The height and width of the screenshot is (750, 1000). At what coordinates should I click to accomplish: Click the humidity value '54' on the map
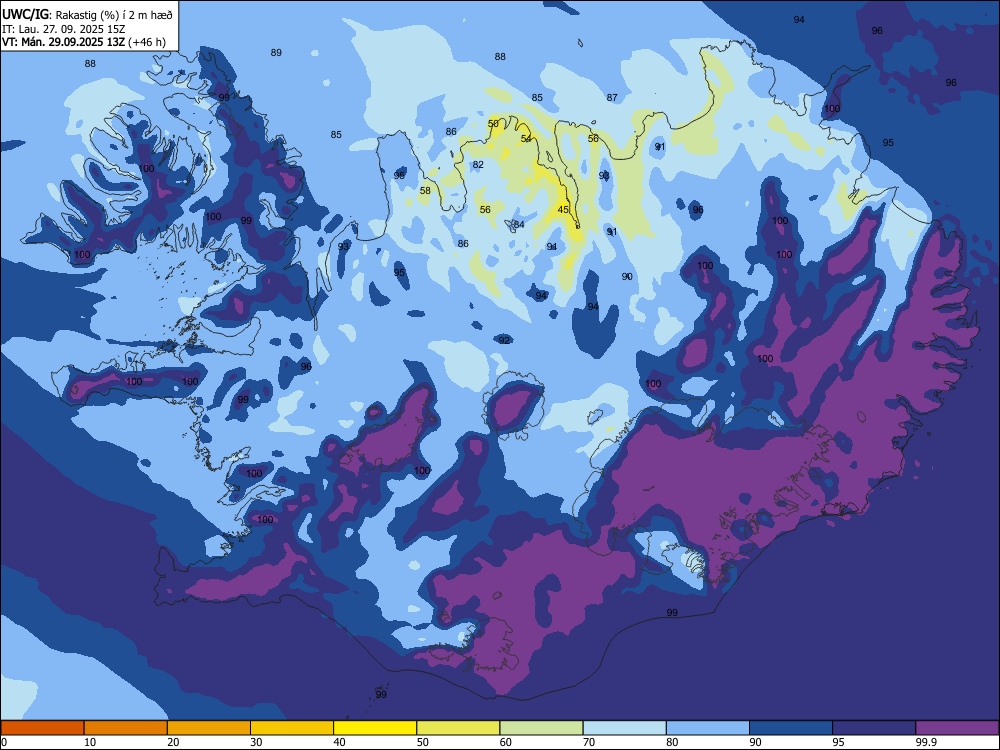[526, 139]
